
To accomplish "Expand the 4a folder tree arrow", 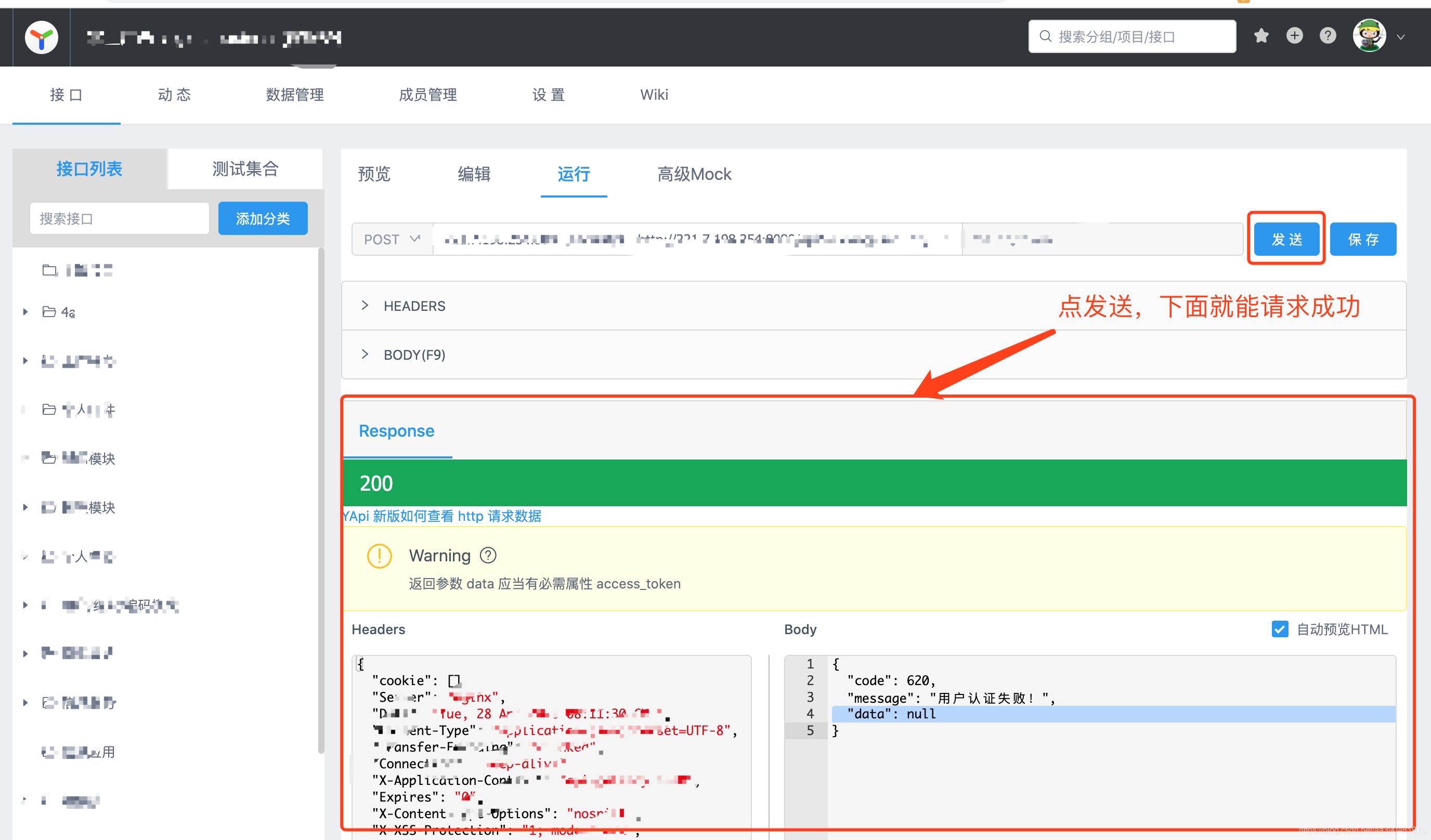I will (25, 311).
